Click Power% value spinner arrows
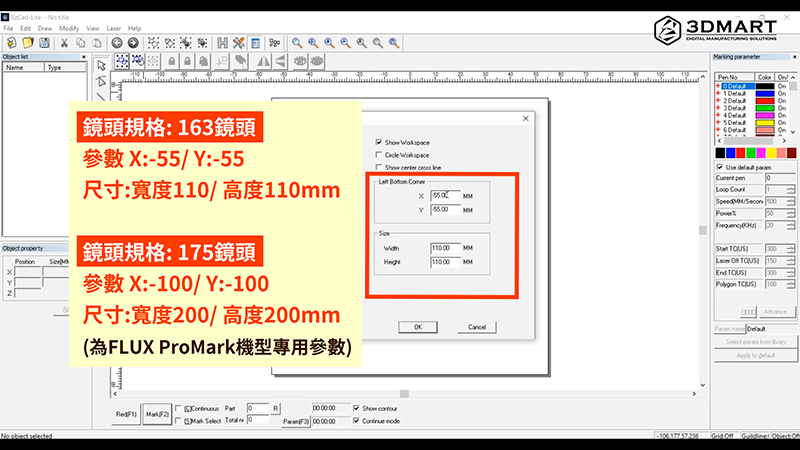 tap(790, 213)
